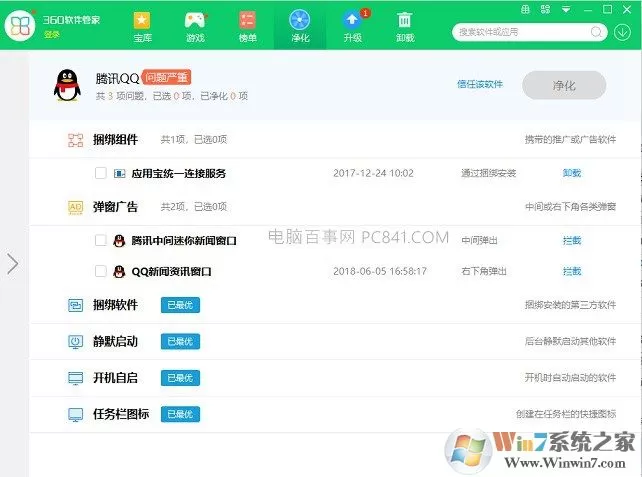This screenshot has width=642, height=477.
Task: Click the QQ新闻资讯窗口 item name
Action: (x=171, y=271)
